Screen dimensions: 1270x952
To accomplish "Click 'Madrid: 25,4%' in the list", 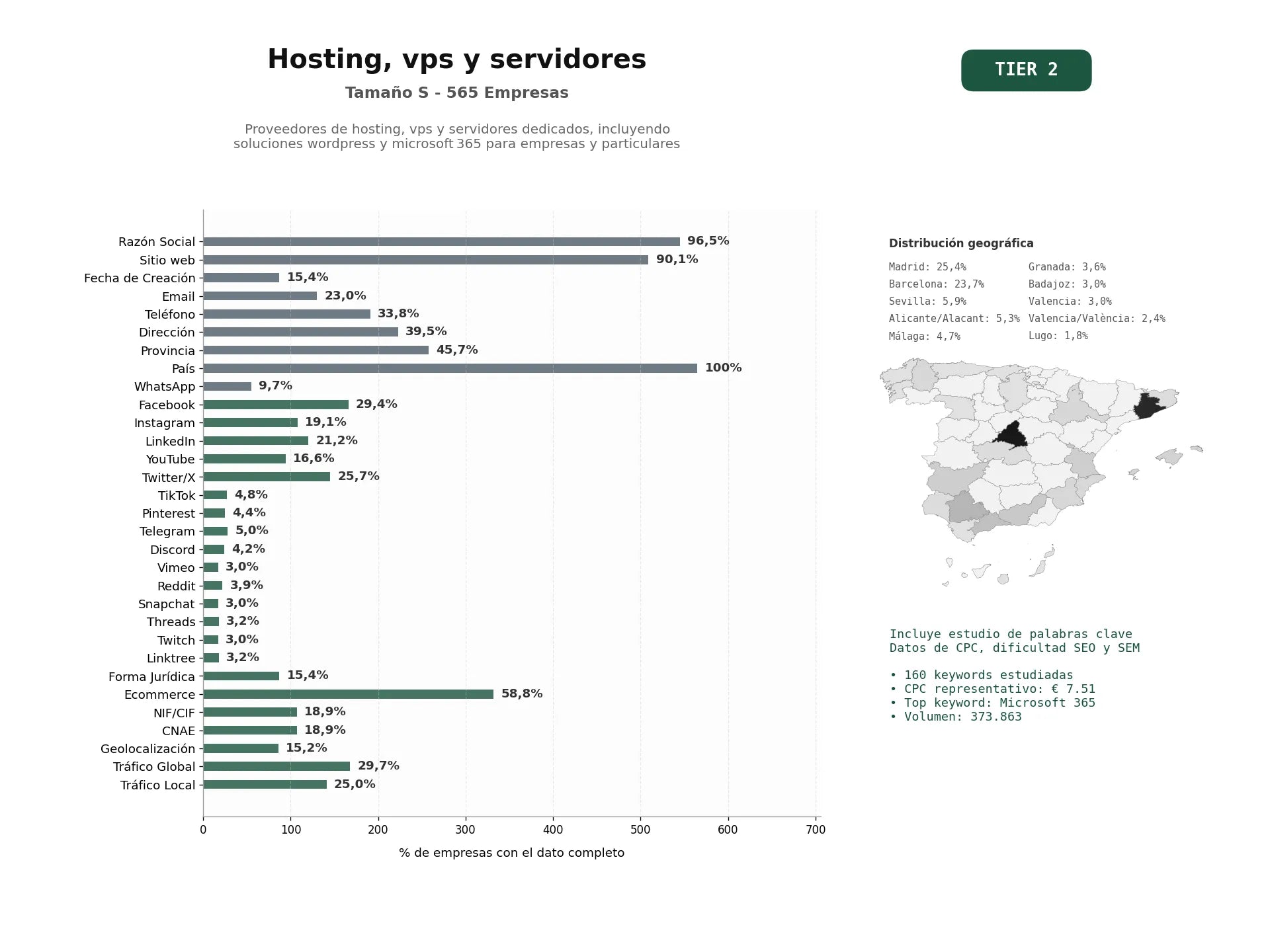I will pyautogui.click(x=927, y=267).
